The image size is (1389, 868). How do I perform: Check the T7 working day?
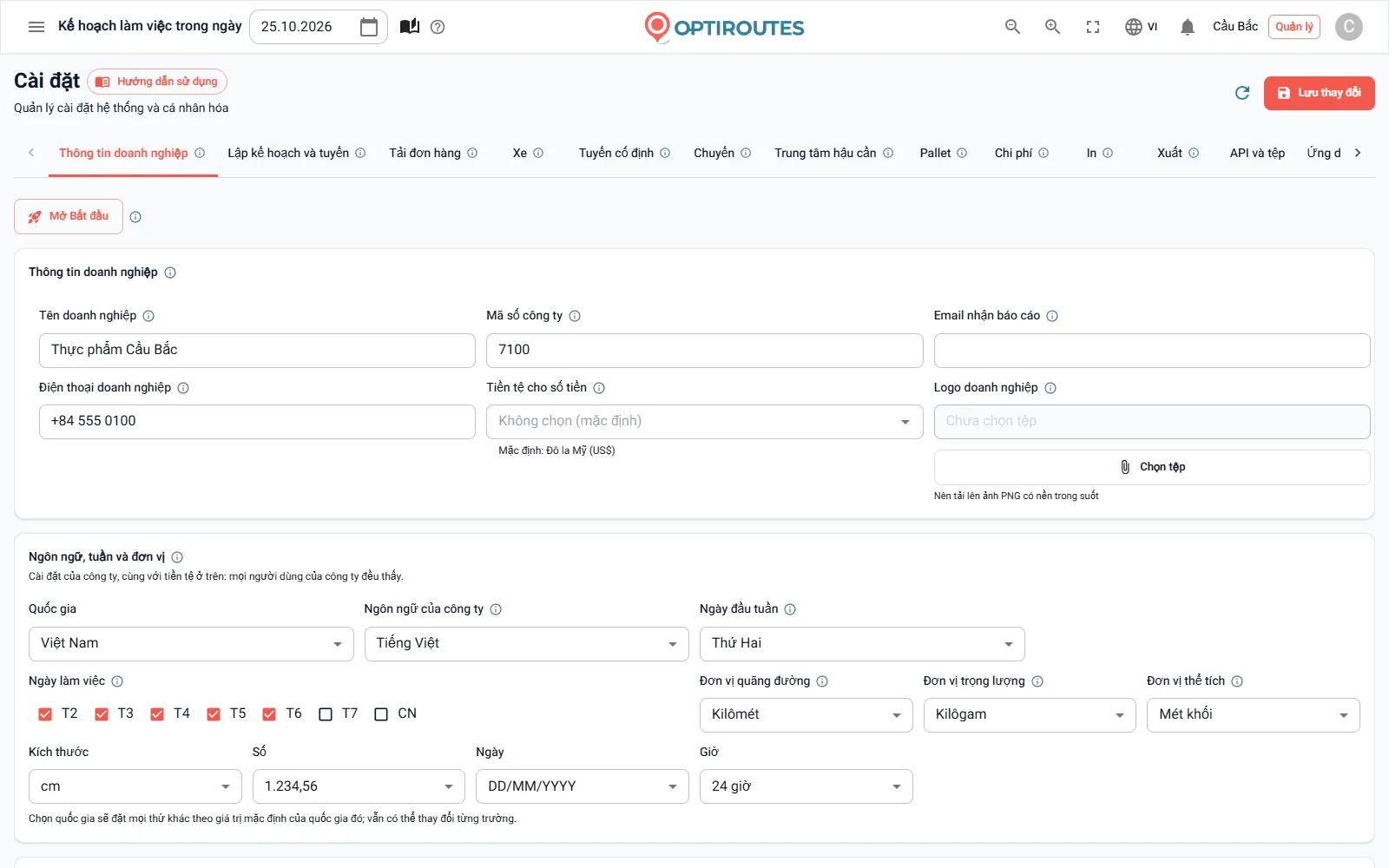pos(326,714)
